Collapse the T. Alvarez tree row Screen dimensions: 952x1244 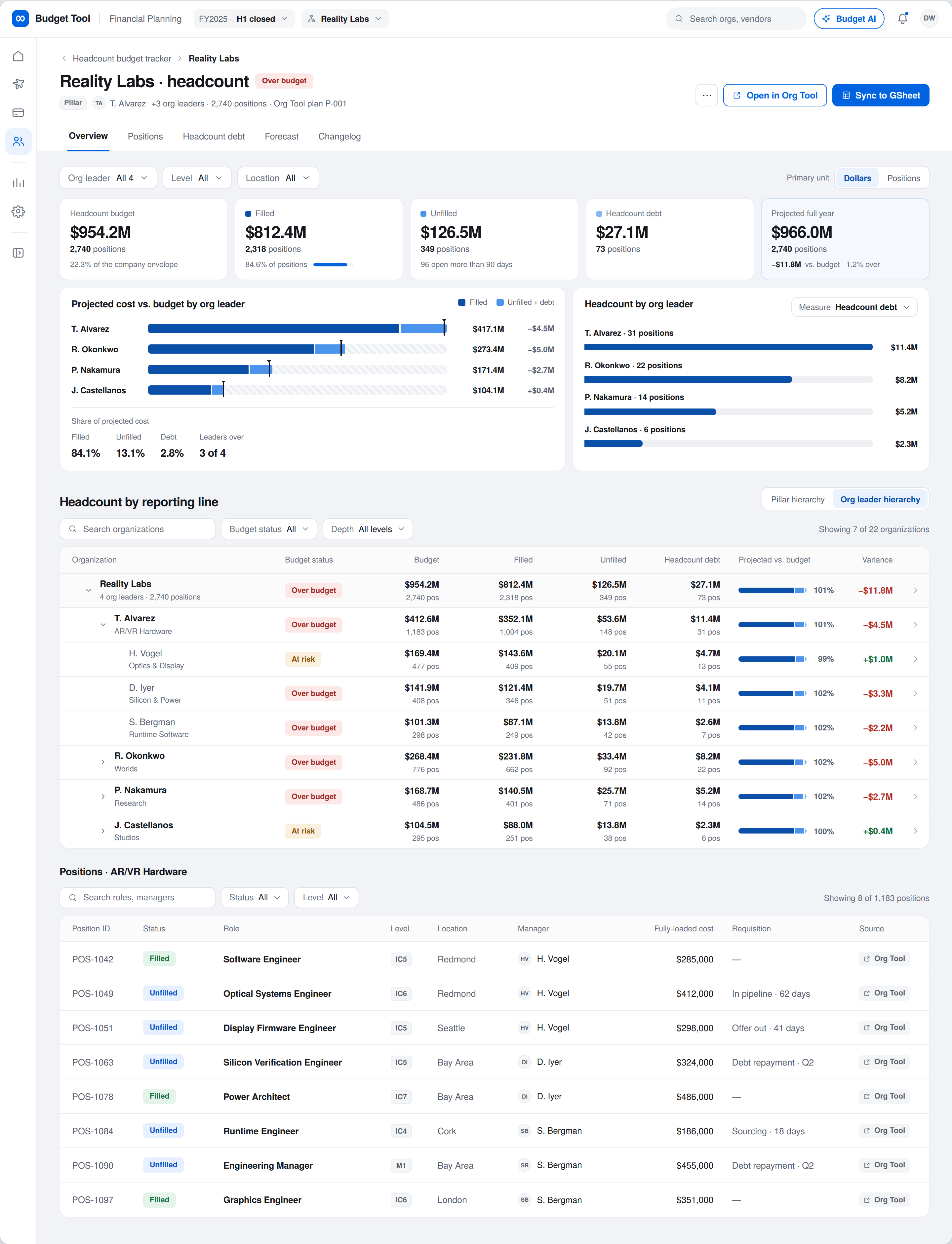click(x=102, y=625)
